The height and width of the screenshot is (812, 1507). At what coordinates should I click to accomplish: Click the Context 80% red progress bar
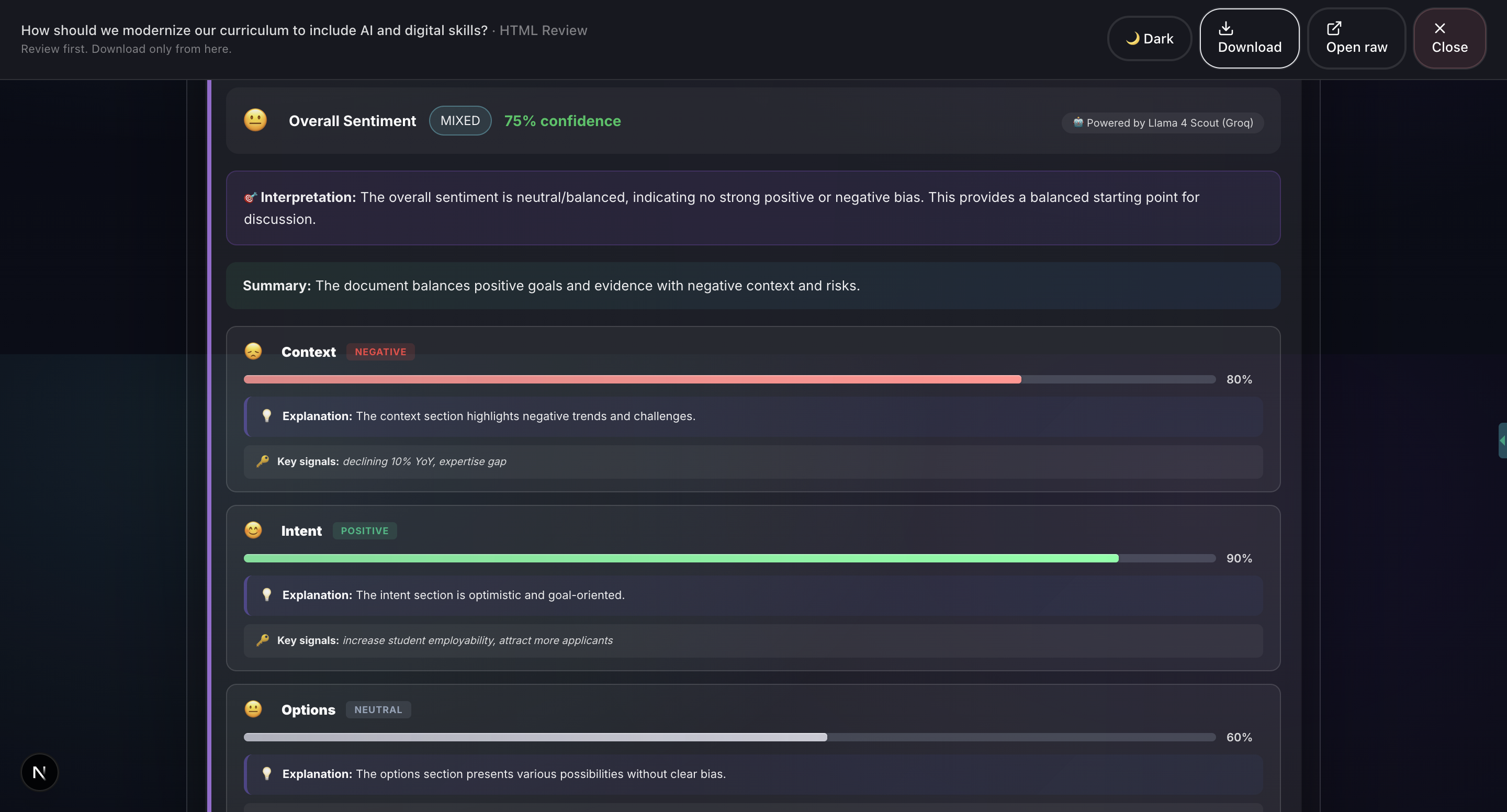point(632,380)
